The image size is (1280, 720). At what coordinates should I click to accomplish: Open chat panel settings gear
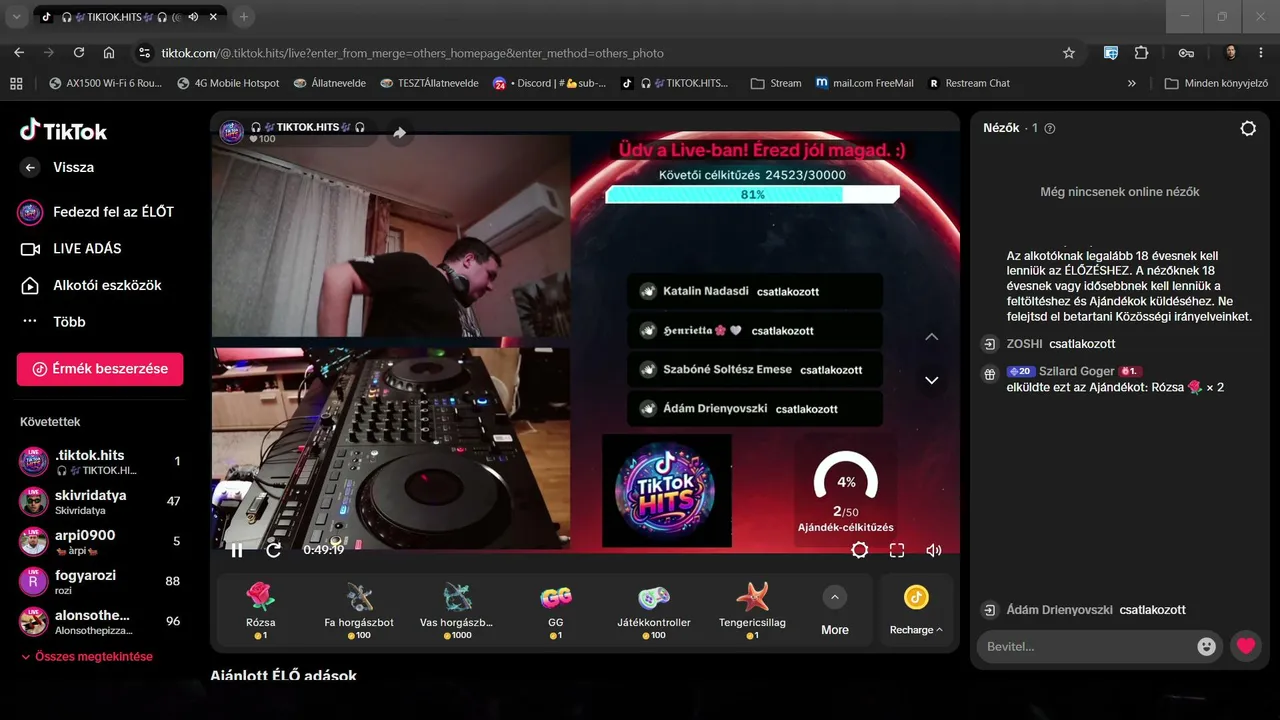(x=1248, y=128)
